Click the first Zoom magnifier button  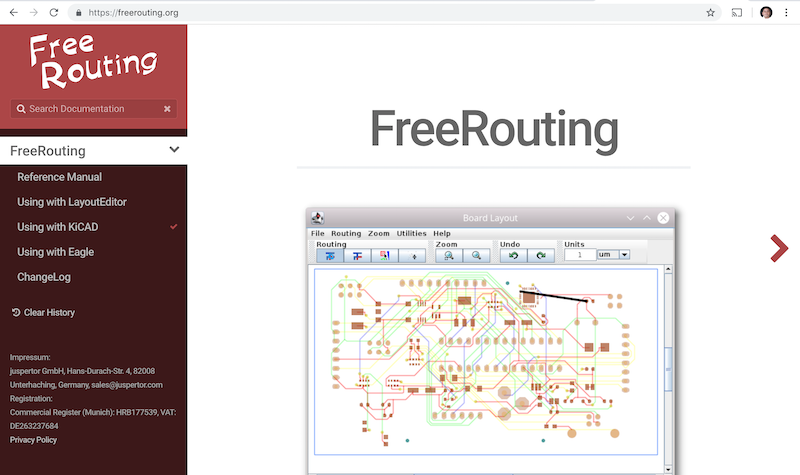(449, 256)
